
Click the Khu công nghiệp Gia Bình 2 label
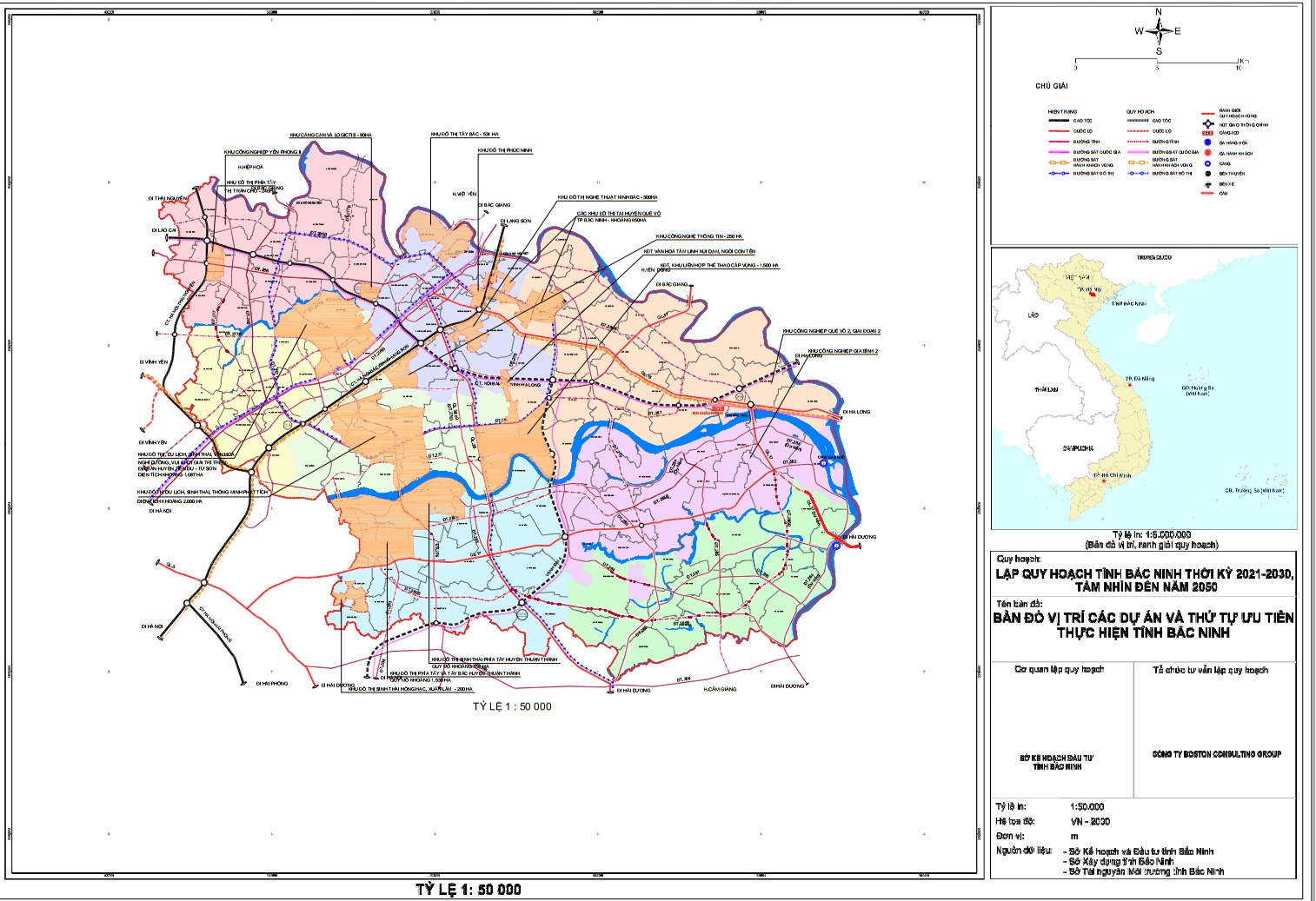pyautogui.click(x=842, y=351)
